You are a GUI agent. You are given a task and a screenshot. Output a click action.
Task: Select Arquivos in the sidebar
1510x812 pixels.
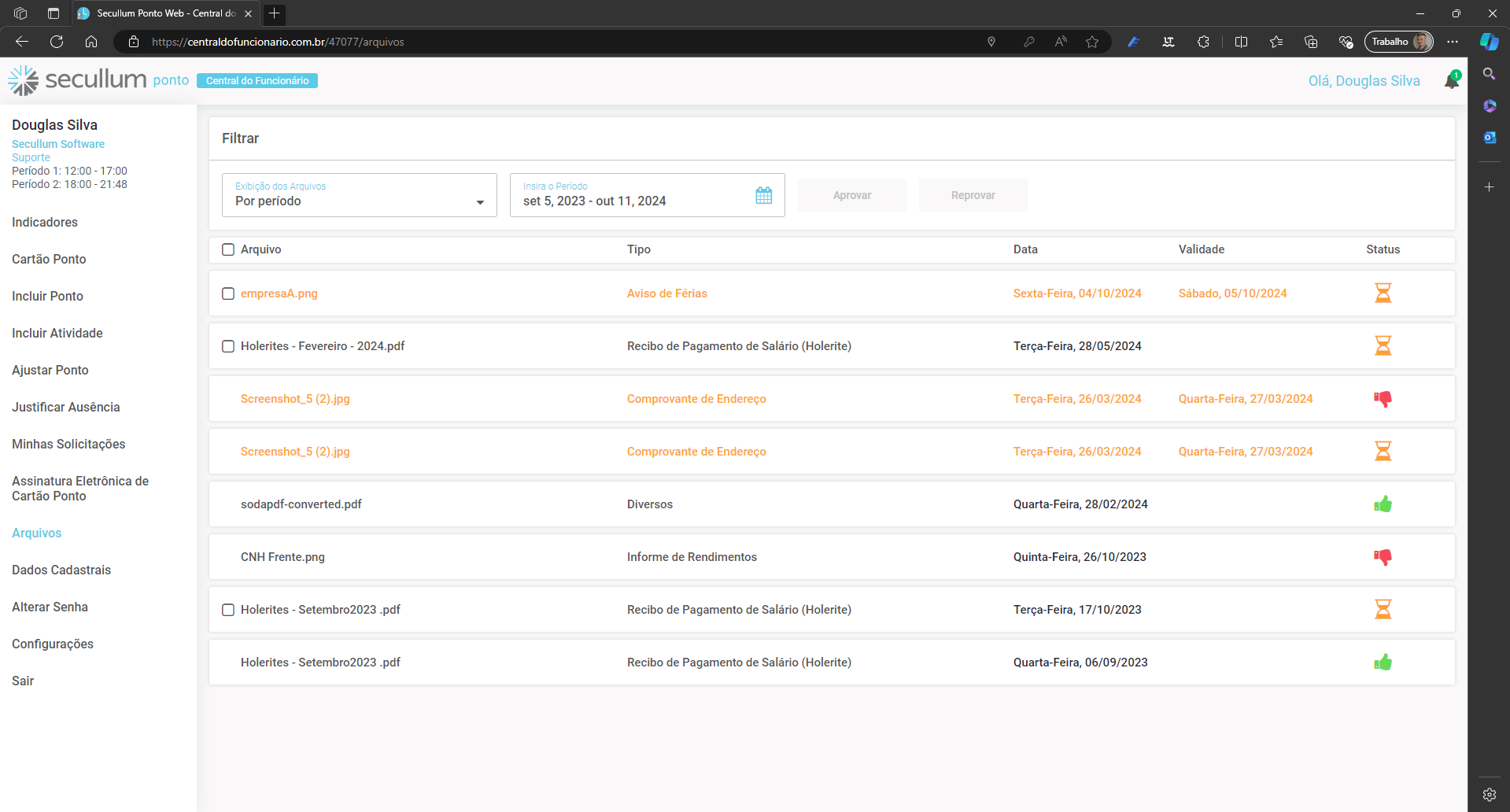tap(36, 533)
